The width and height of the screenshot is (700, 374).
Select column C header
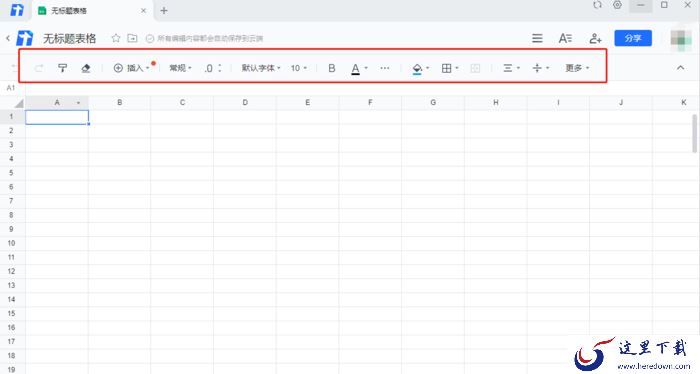[x=182, y=103]
